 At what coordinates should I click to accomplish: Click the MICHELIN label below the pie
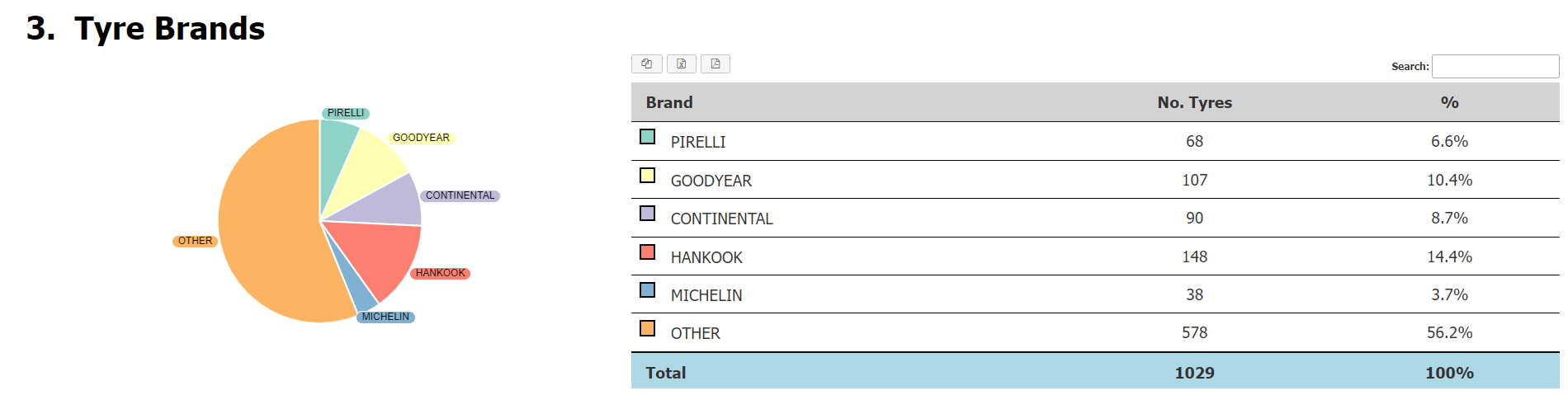(385, 317)
